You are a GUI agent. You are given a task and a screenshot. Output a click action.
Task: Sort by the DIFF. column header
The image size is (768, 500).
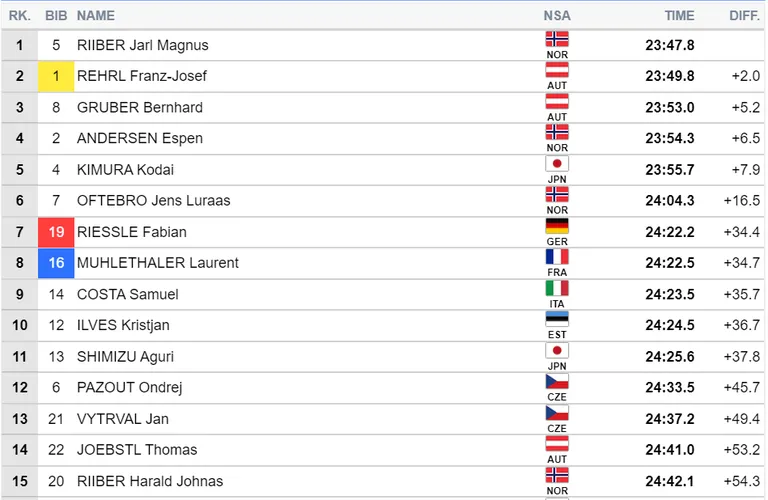tap(744, 16)
